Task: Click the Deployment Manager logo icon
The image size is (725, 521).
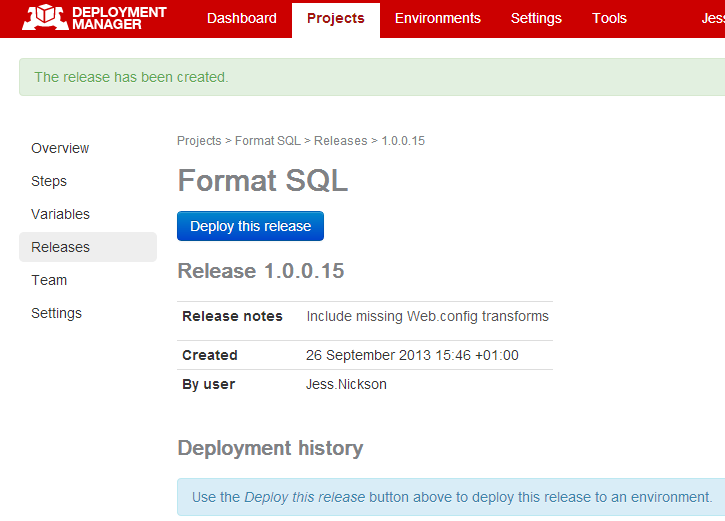Action: [x=45, y=17]
